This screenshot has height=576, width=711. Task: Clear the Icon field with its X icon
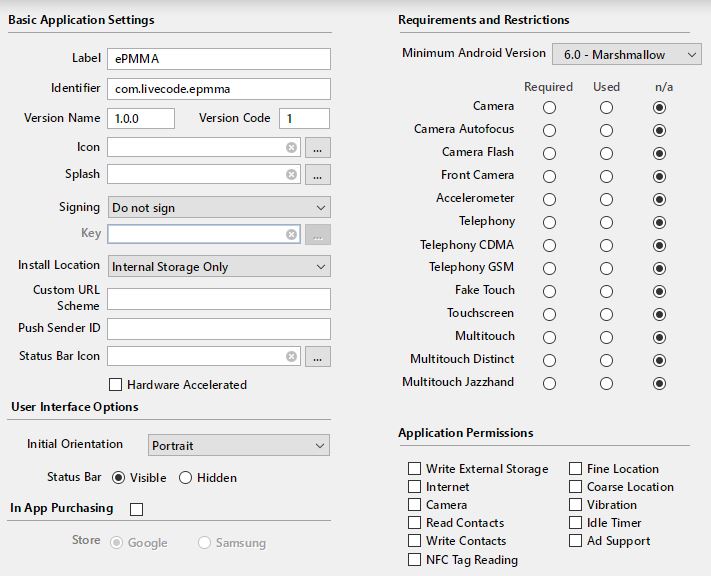(x=291, y=147)
